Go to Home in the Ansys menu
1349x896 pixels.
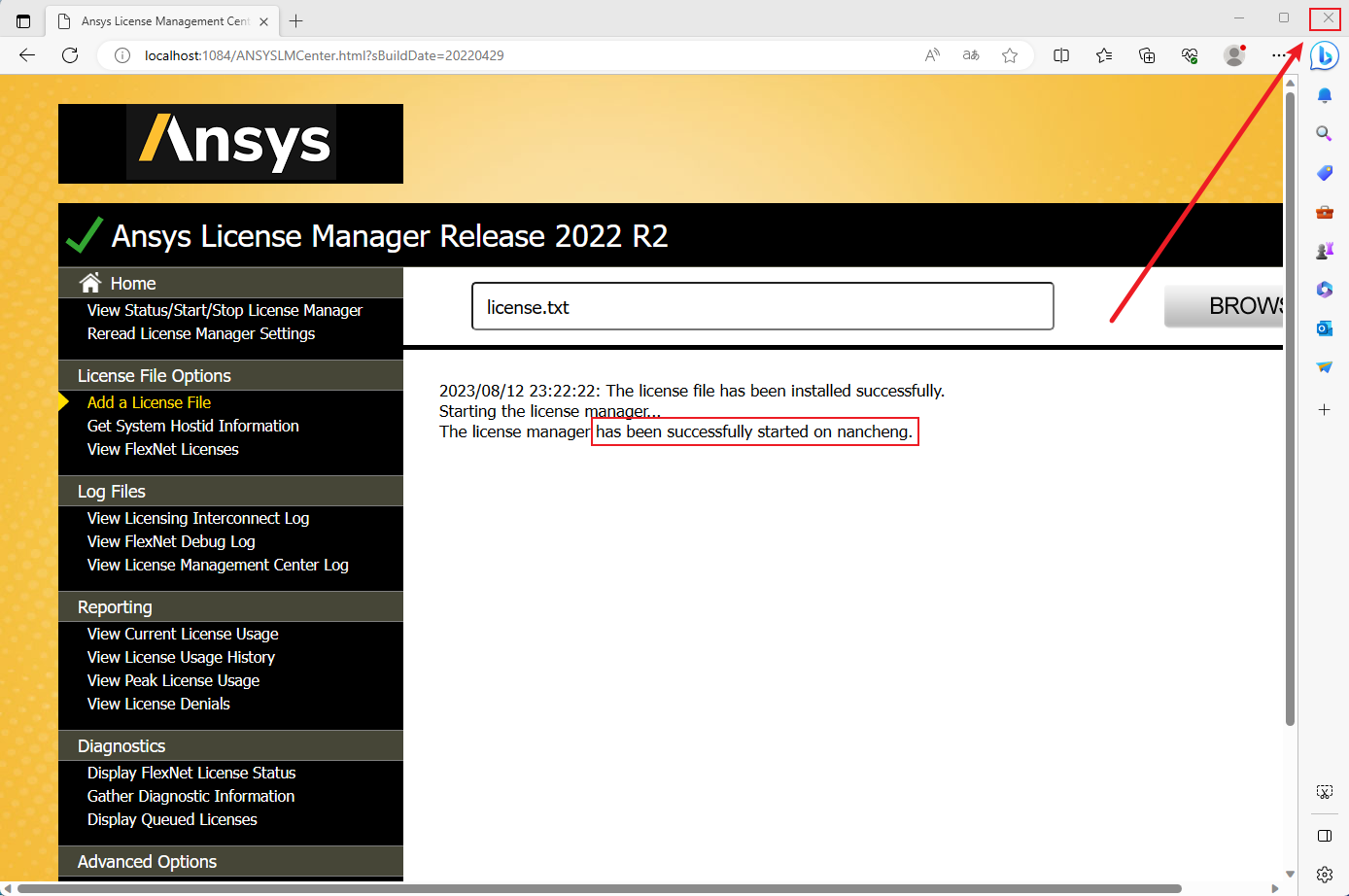[x=133, y=283]
